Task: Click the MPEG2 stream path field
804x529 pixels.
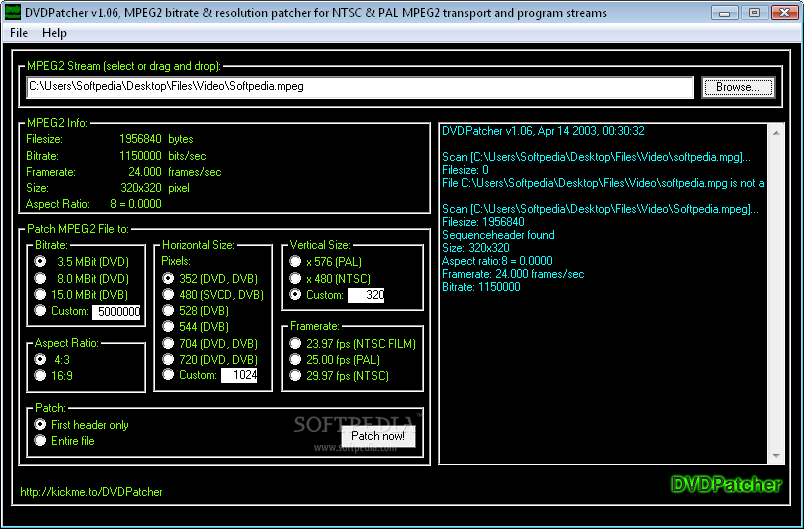Action: [x=360, y=87]
